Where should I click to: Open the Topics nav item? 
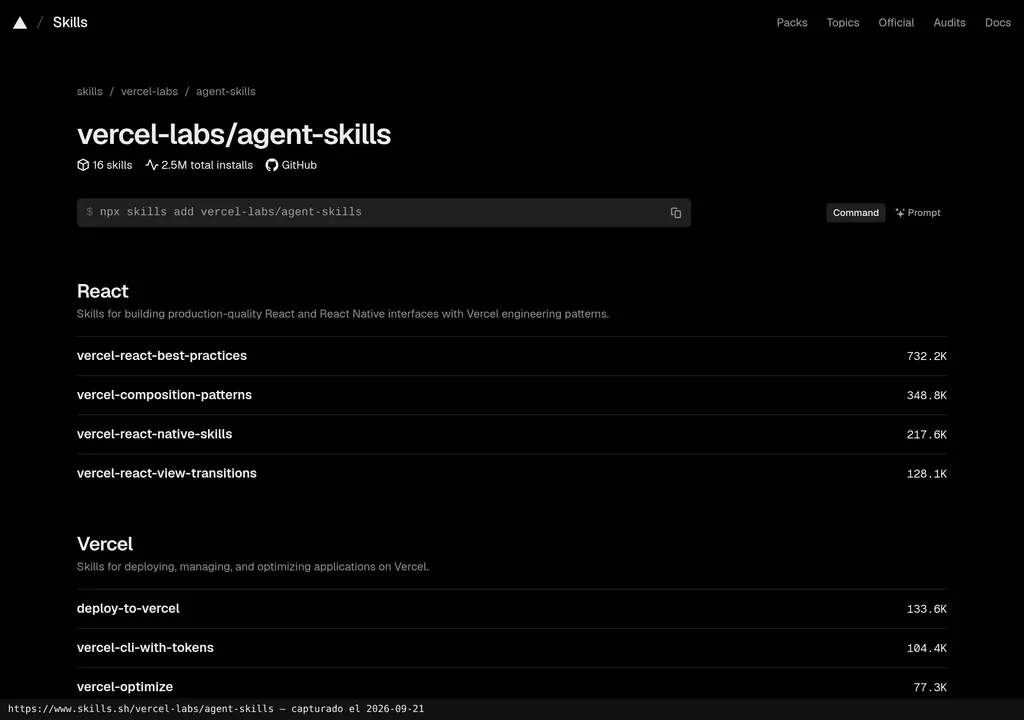click(842, 22)
